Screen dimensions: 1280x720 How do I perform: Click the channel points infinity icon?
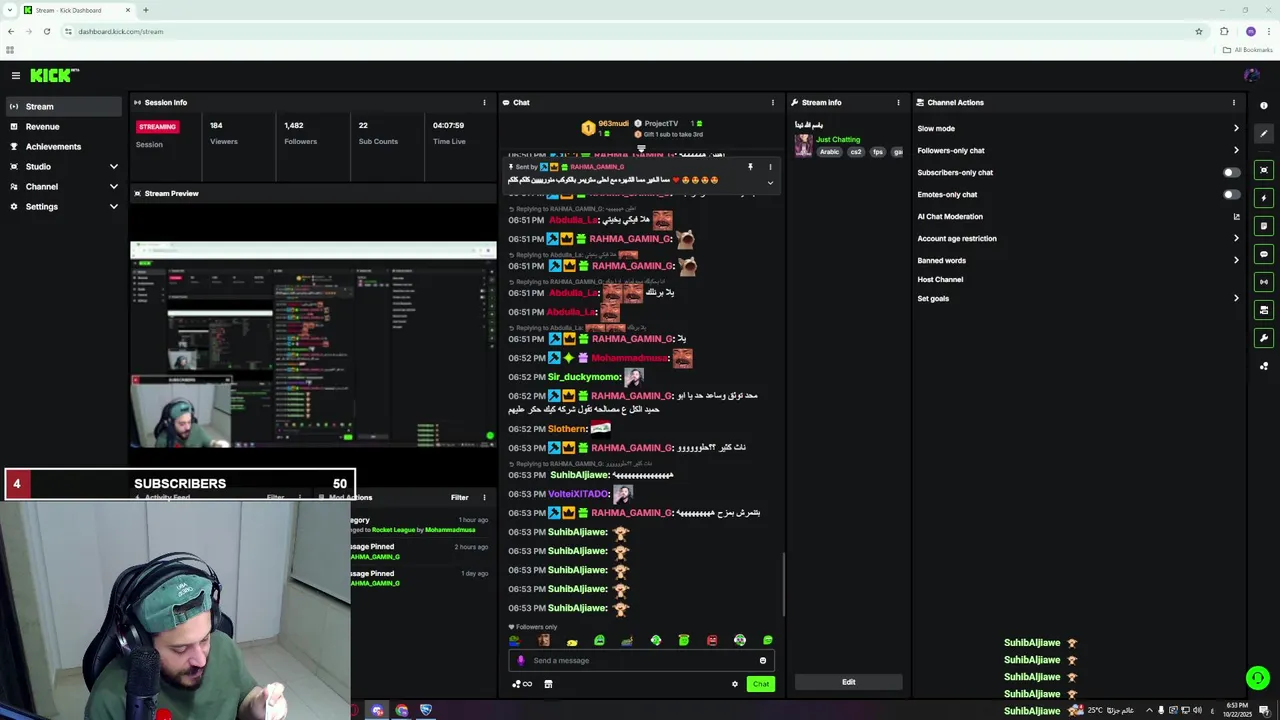(x=522, y=684)
